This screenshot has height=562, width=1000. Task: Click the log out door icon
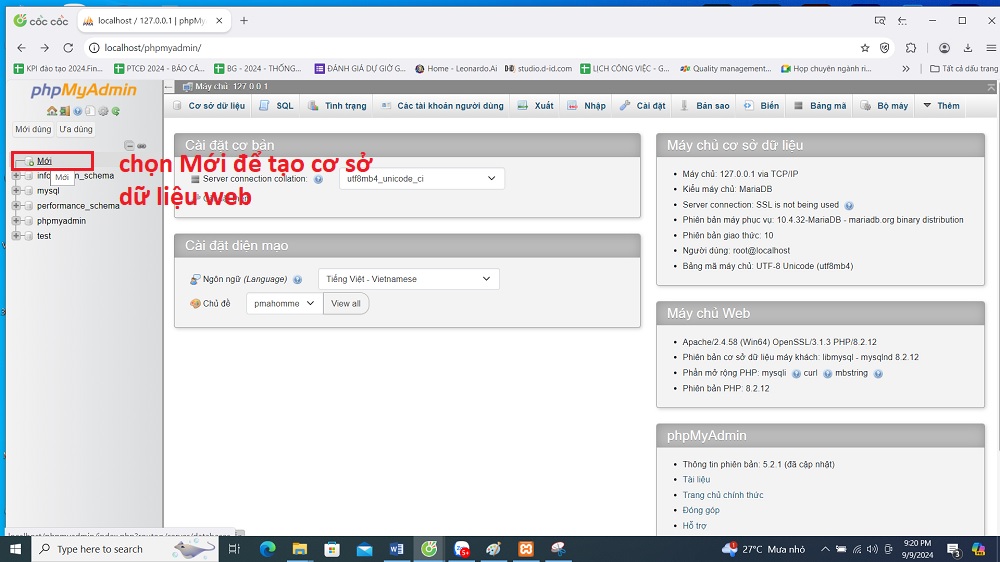[x=64, y=111]
